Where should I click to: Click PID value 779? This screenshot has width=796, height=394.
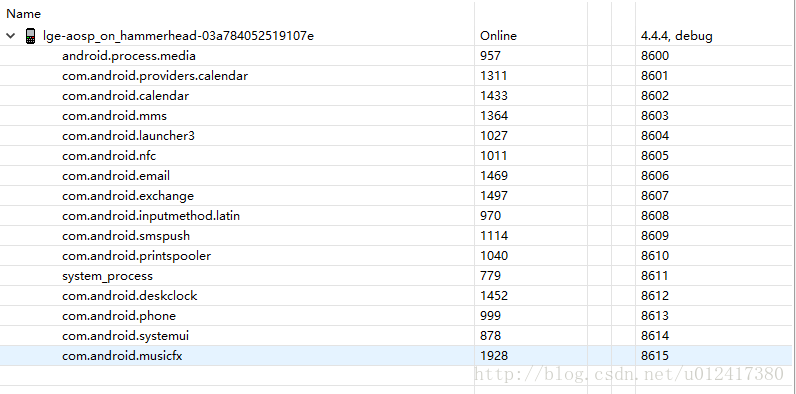tap(490, 276)
